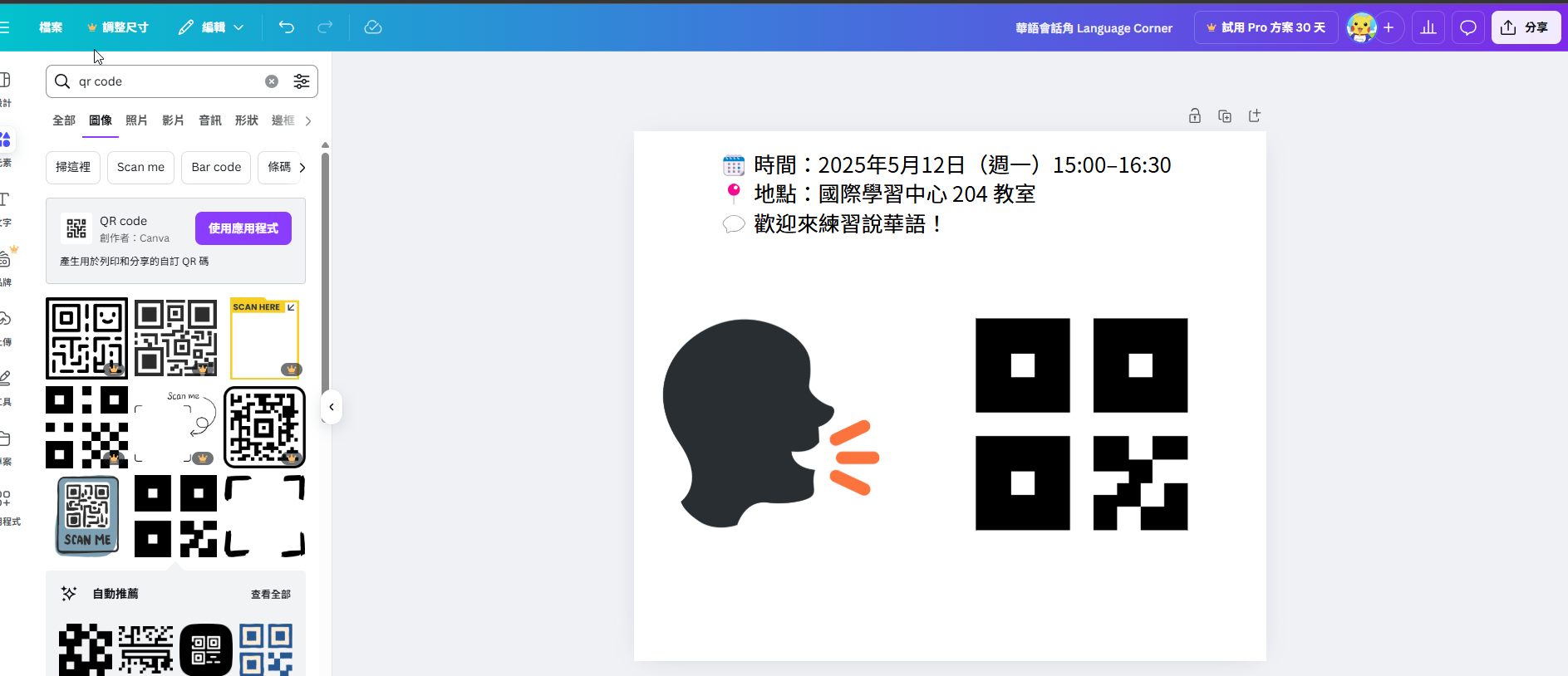Viewport: 1568px width, 676px height.
Task: Add a new page icon
Action: click(x=1255, y=116)
